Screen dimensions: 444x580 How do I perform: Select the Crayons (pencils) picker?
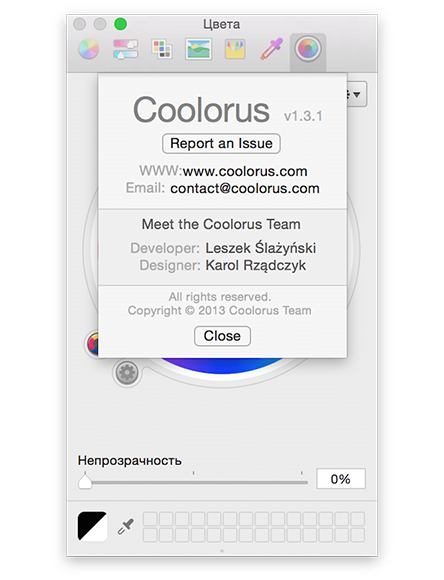235,49
